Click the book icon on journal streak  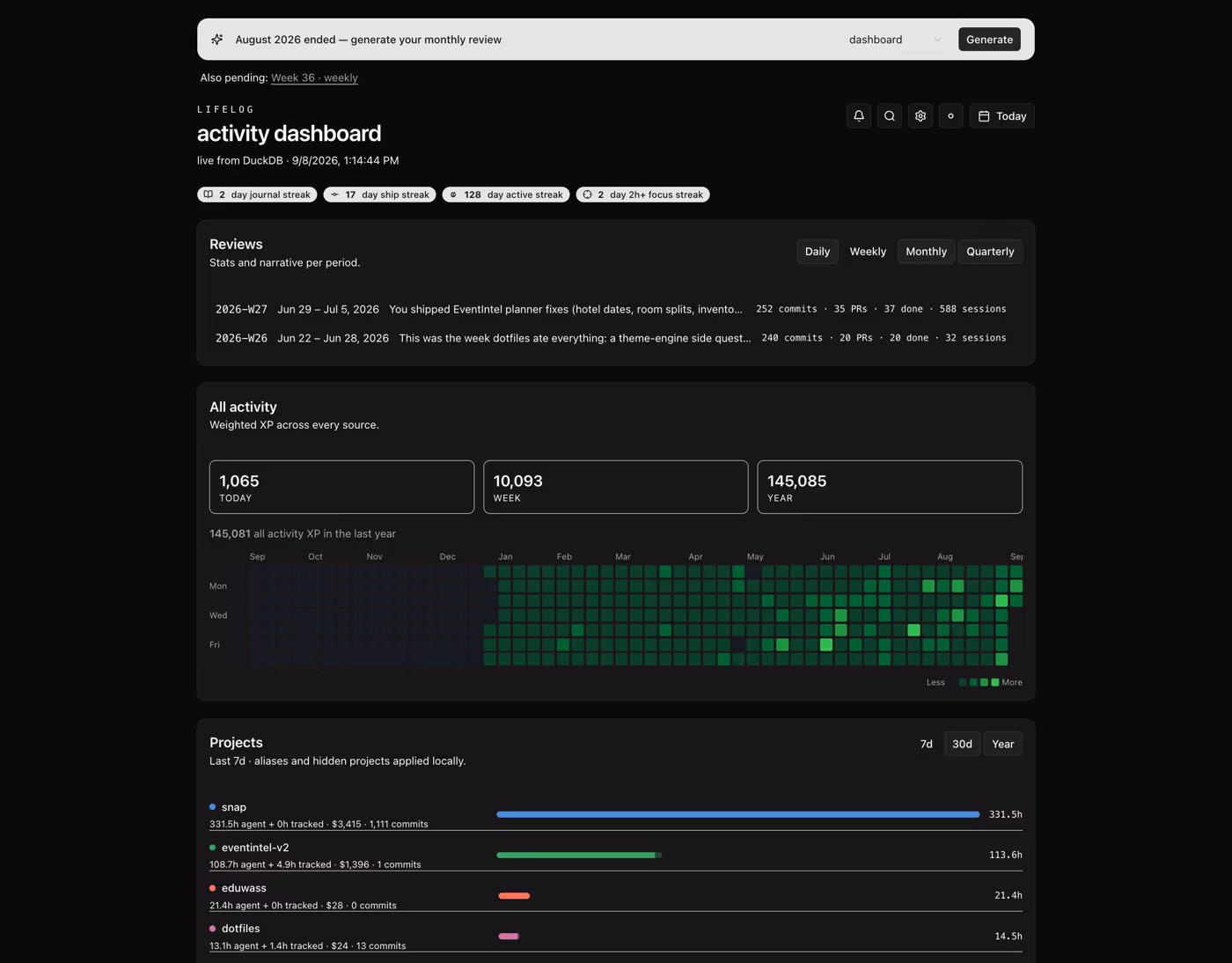[x=209, y=195]
